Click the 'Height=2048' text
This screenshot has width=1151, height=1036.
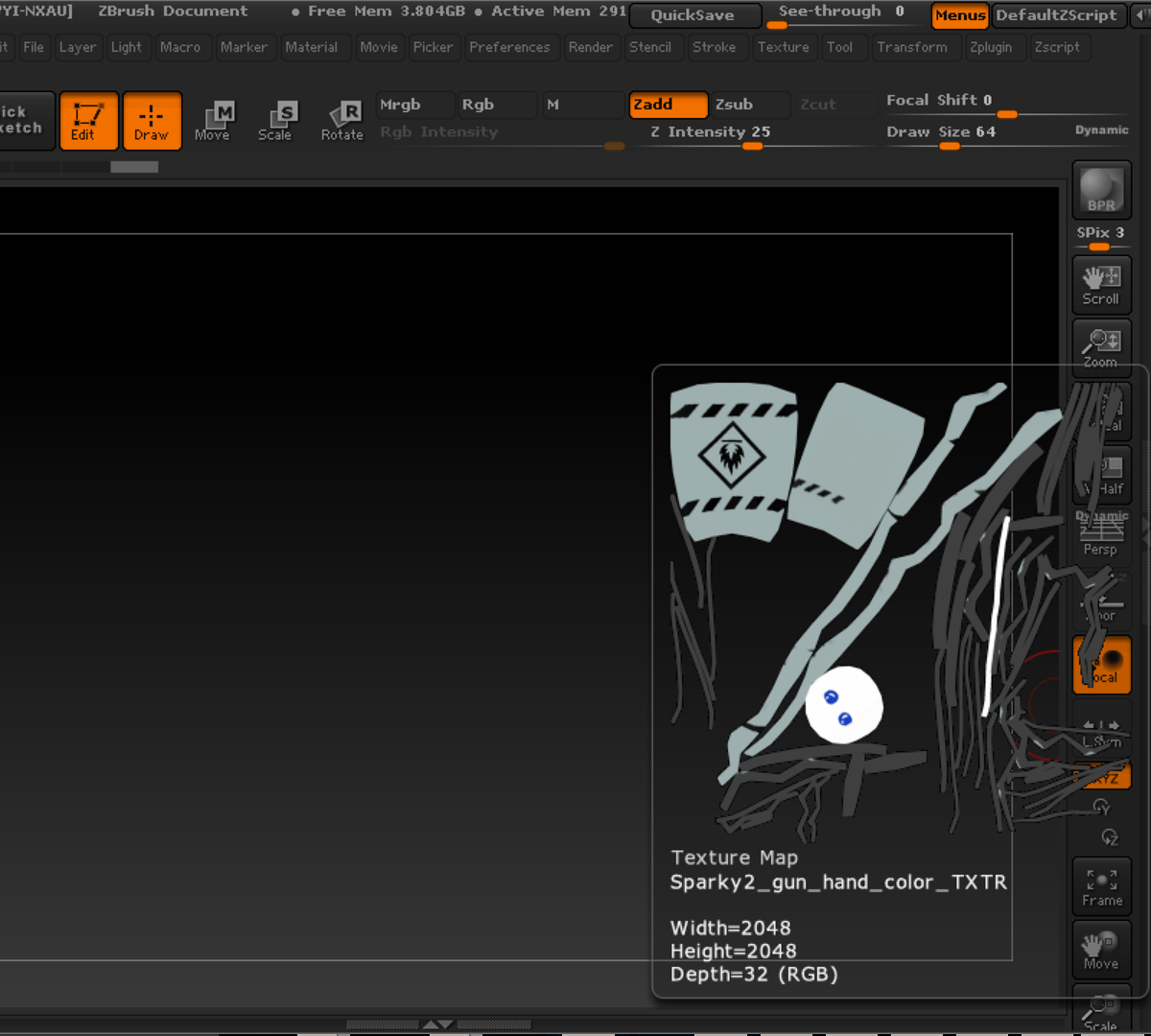click(734, 951)
